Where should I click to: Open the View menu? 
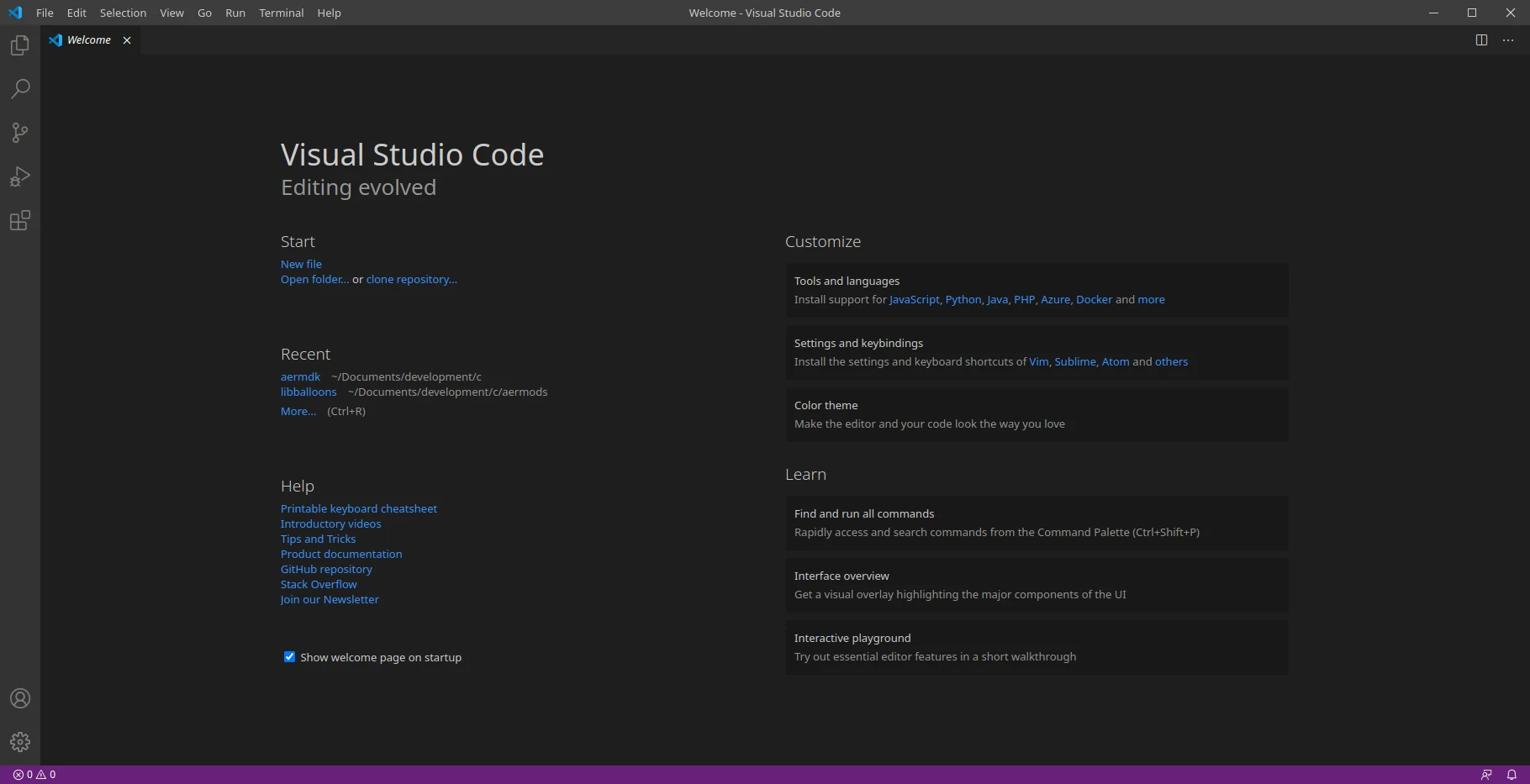(x=171, y=13)
